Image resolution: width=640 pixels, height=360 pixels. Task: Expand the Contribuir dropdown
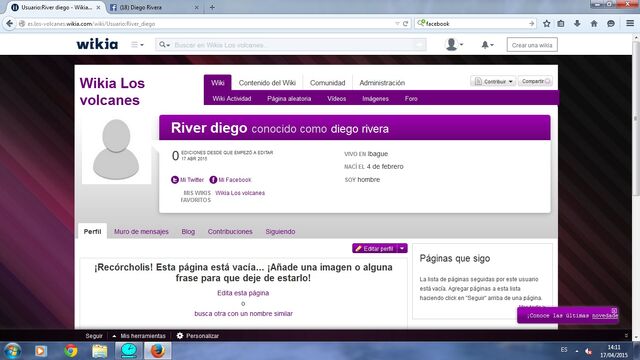(493, 81)
